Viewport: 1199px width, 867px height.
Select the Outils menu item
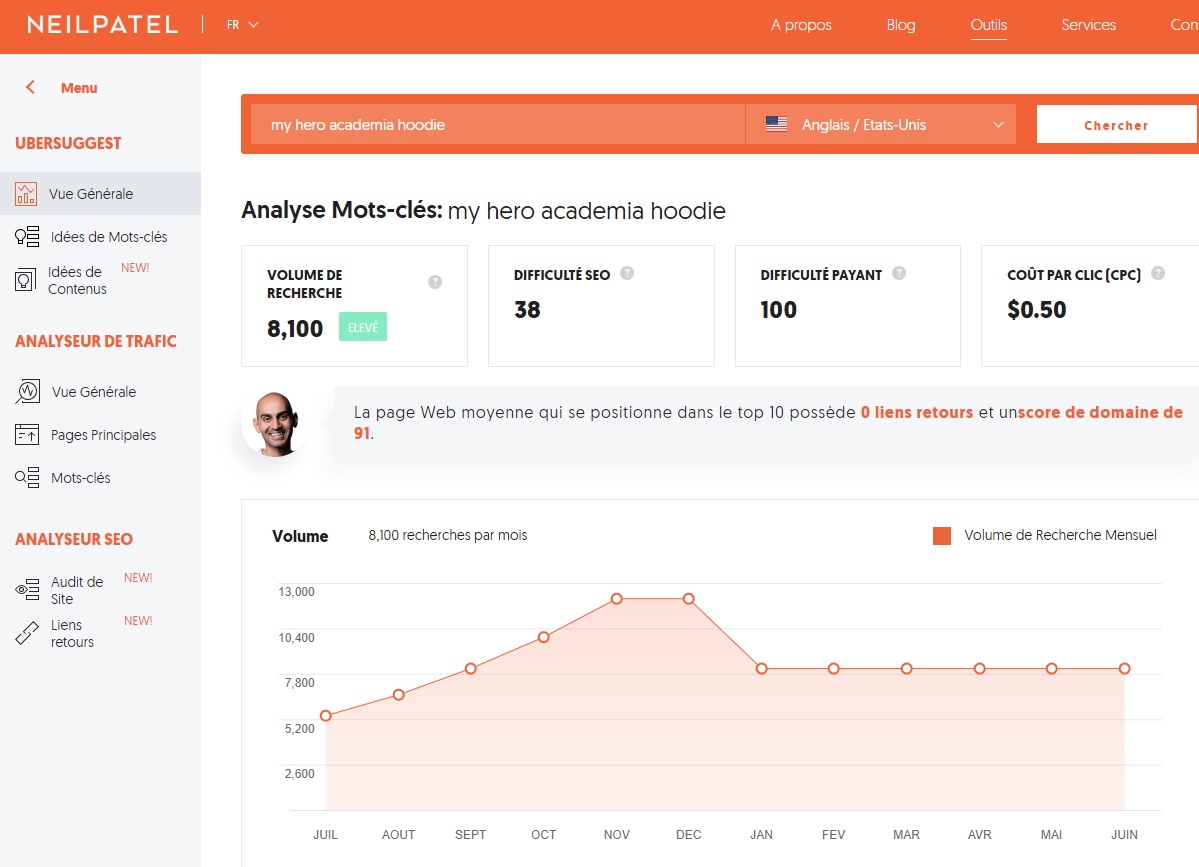coord(989,24)
